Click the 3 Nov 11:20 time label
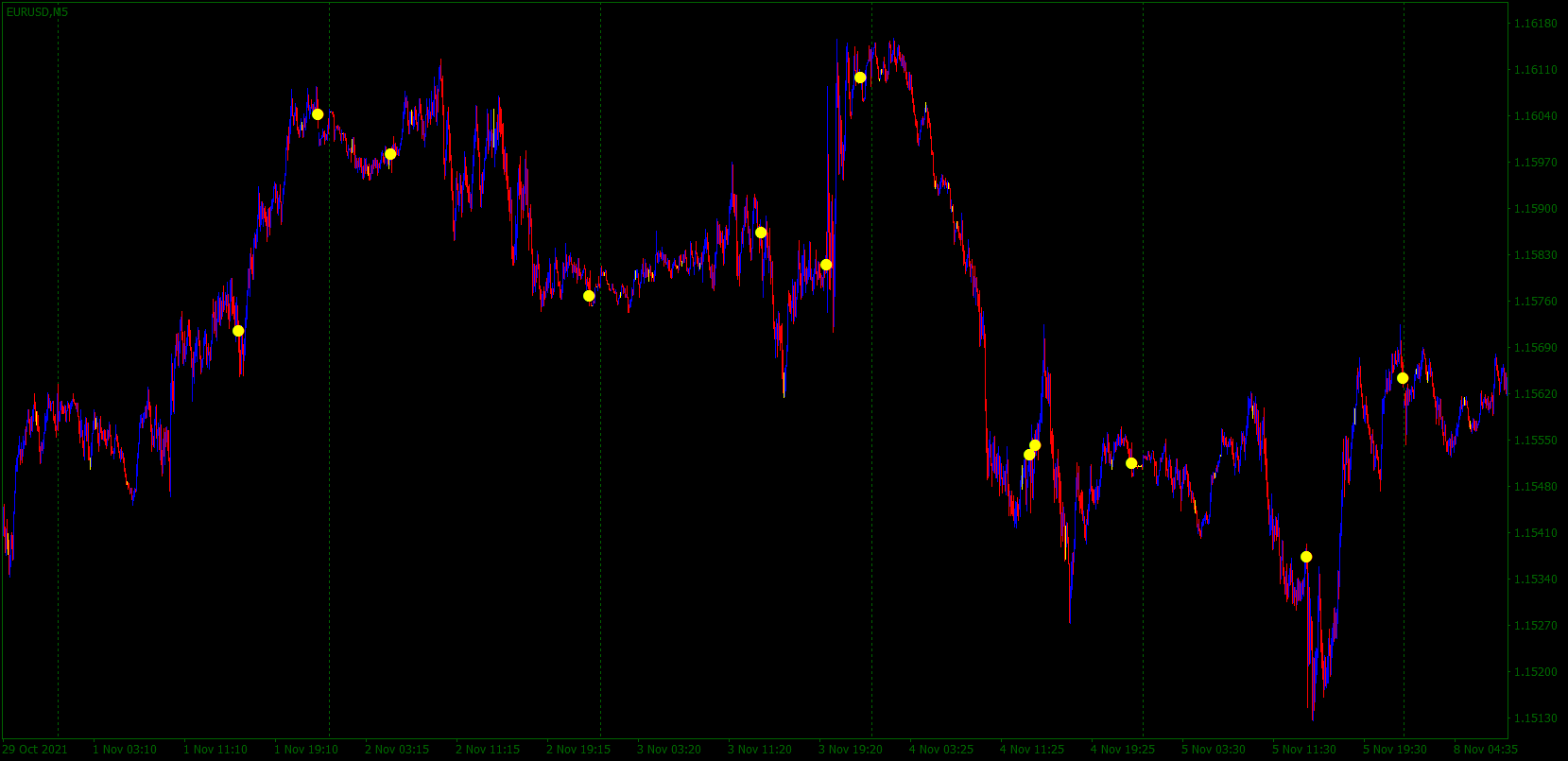The width and height of the screenshot is (1568, 761). click(760, 750)
